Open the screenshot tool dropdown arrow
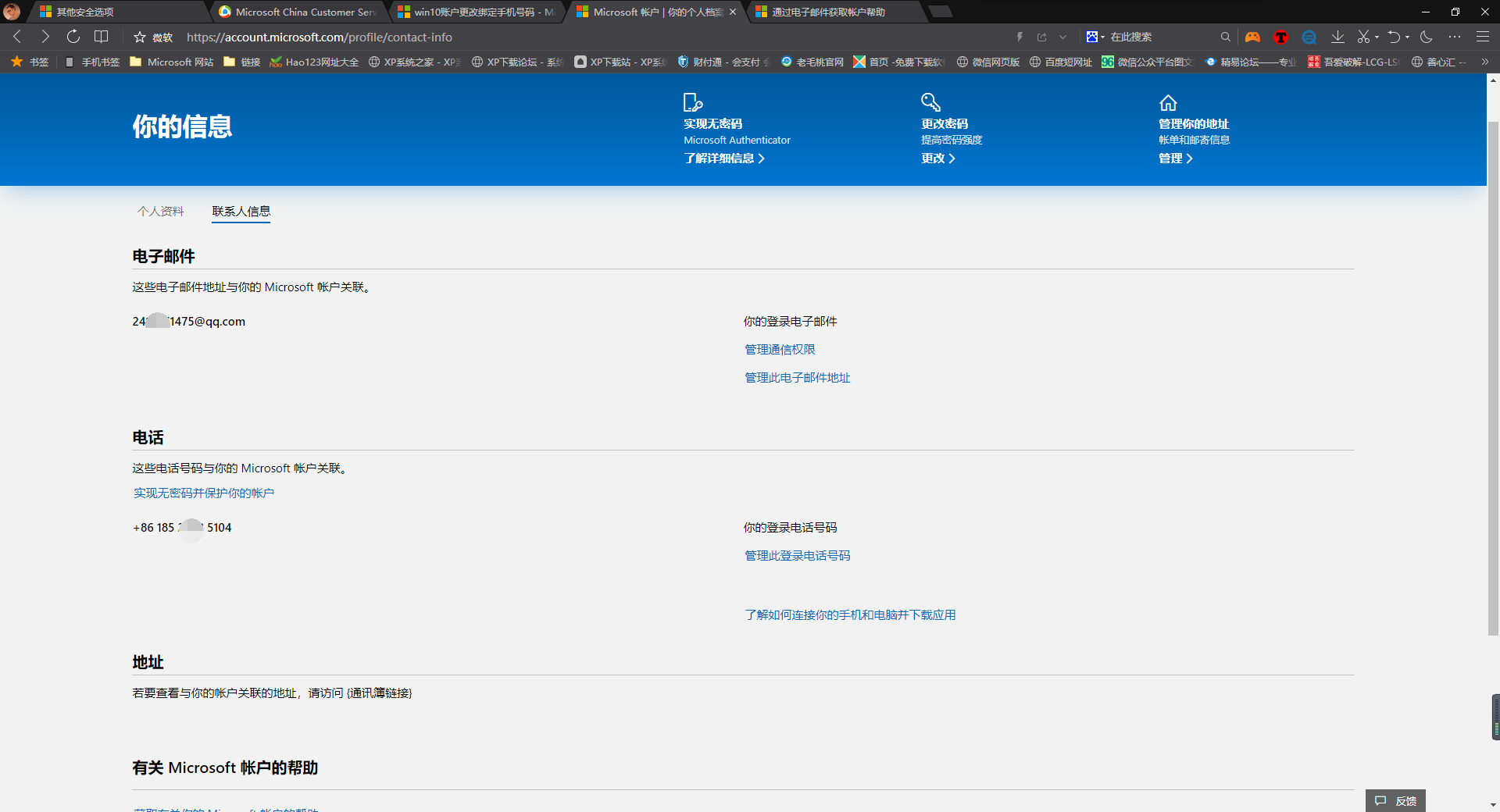Viewport: 1500px width, 812px height. point(1377,37)
